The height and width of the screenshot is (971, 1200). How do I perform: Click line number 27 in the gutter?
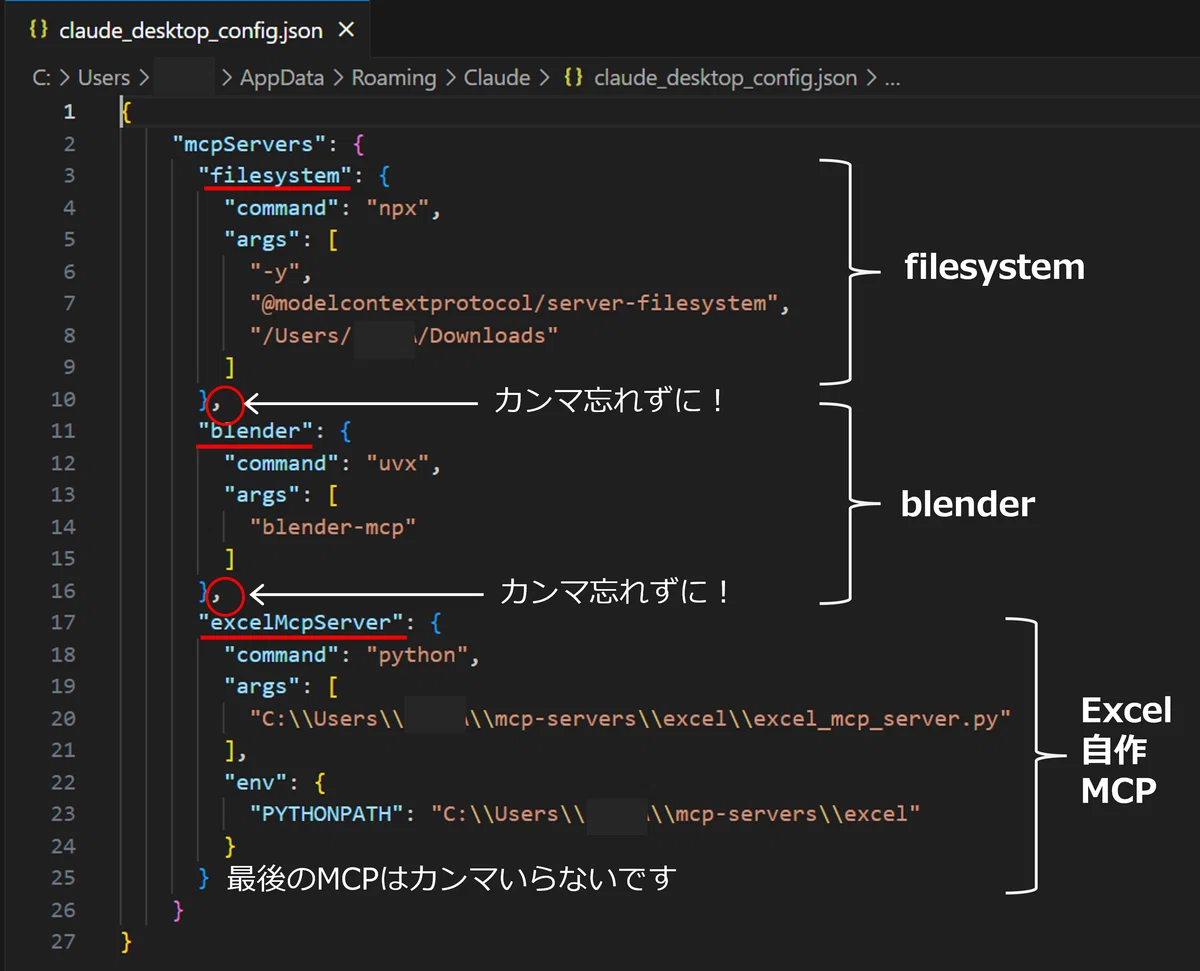pyautogui.click(x=63, y=943)
